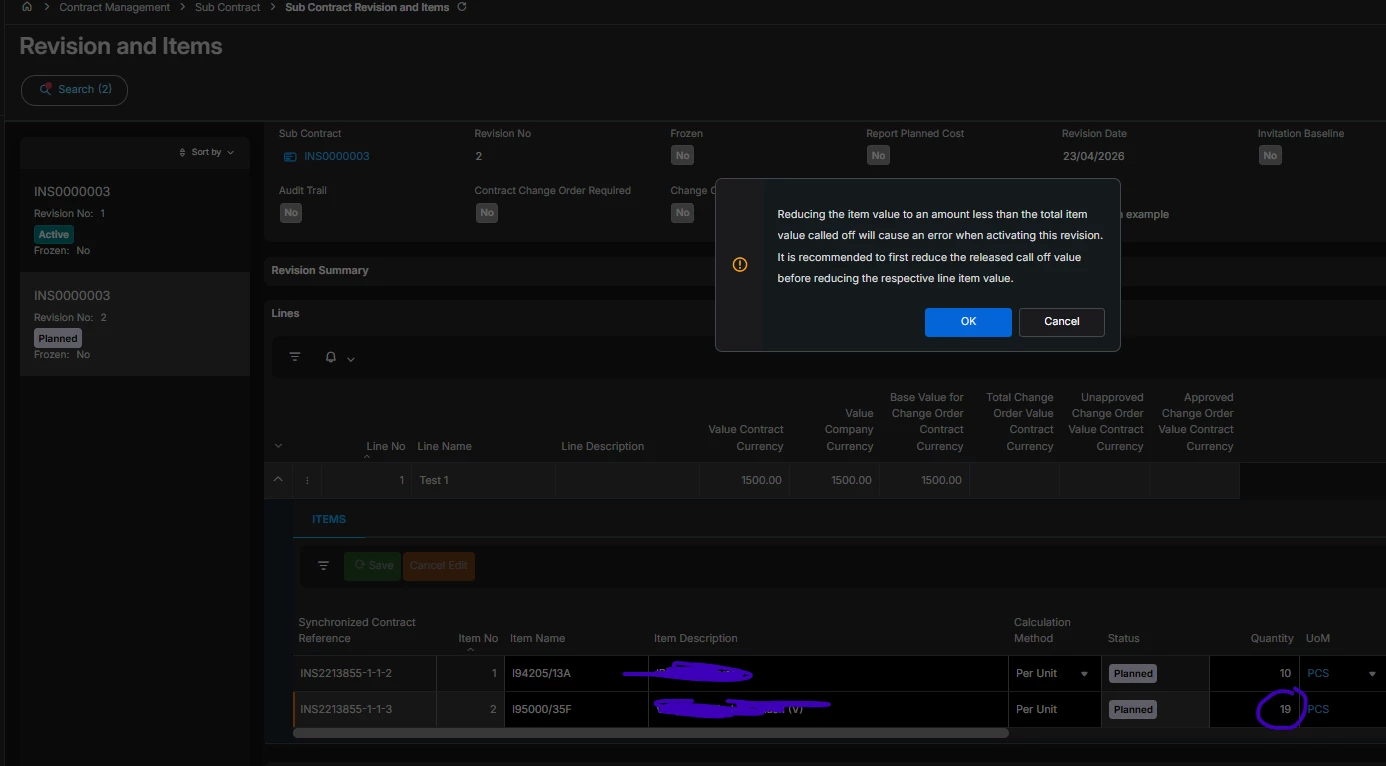This screenshot has height=766, width=1386.
Task: Open Calculation Method dropdown for item I94205/13A
Action: pyautogui.click(x=1084, y=674)
